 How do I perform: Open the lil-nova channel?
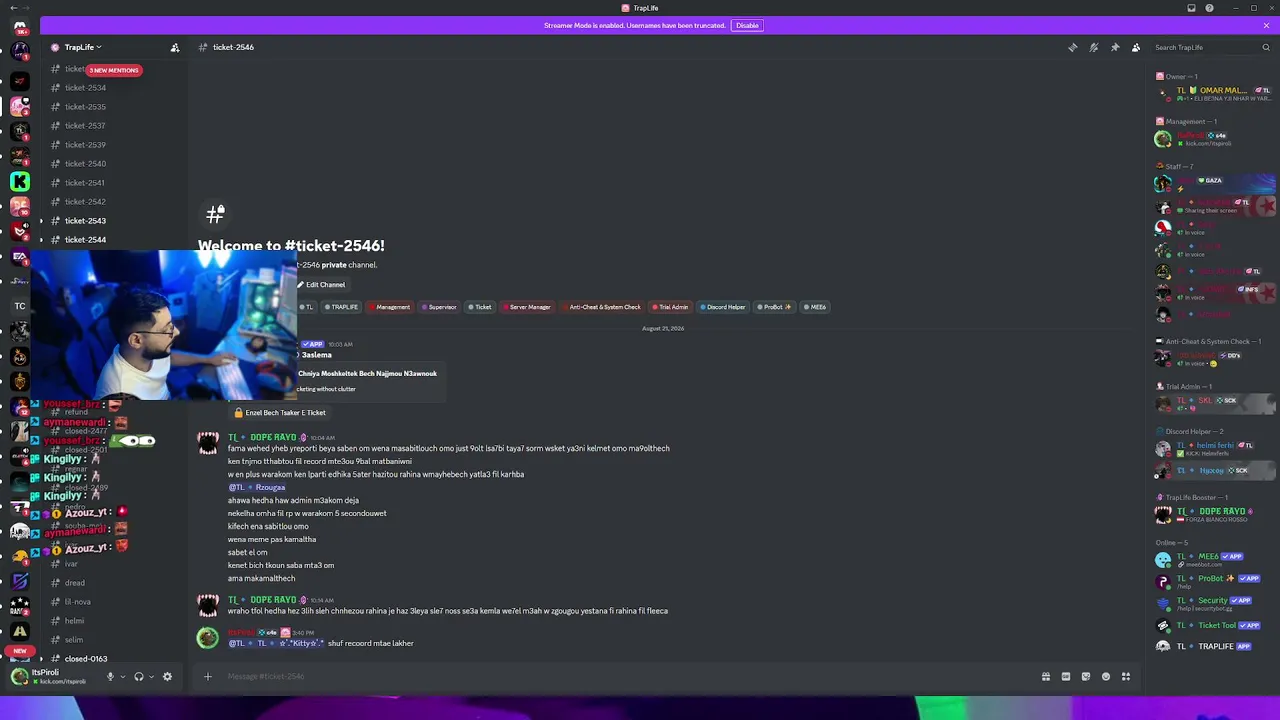(x=78, y=602)
